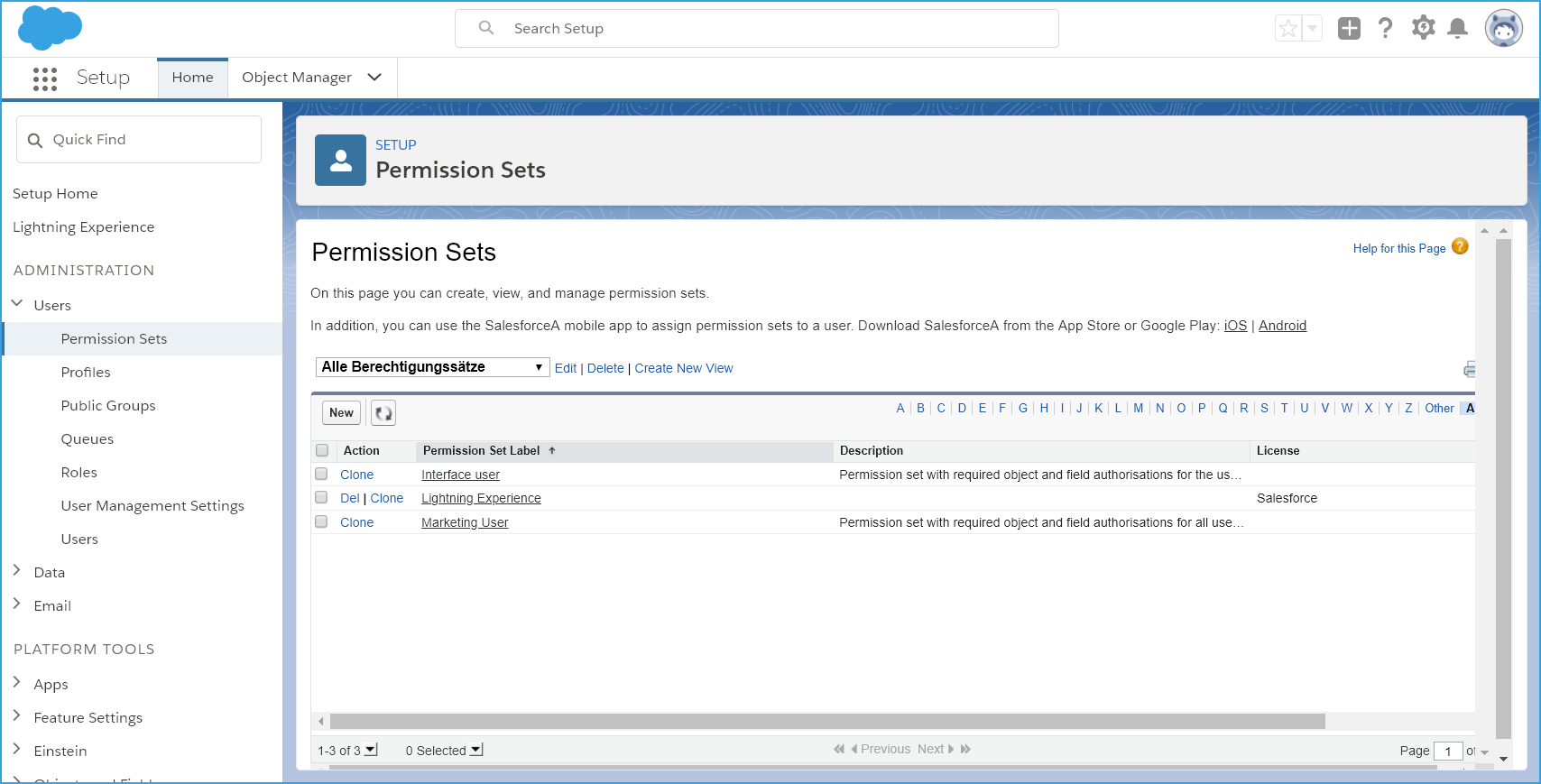
Task: Click the Android download link
Action: click(1282, 326)
